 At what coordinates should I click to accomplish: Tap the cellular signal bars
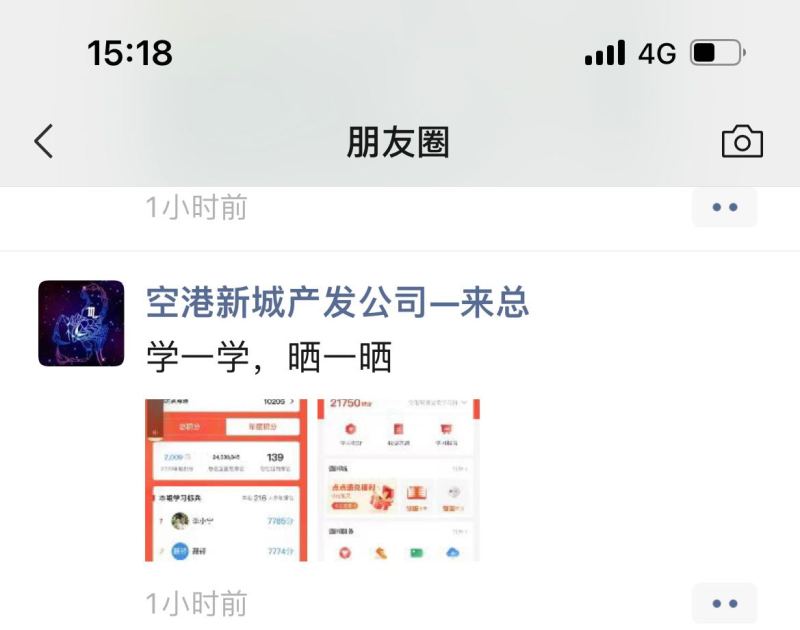coord(605,53)
